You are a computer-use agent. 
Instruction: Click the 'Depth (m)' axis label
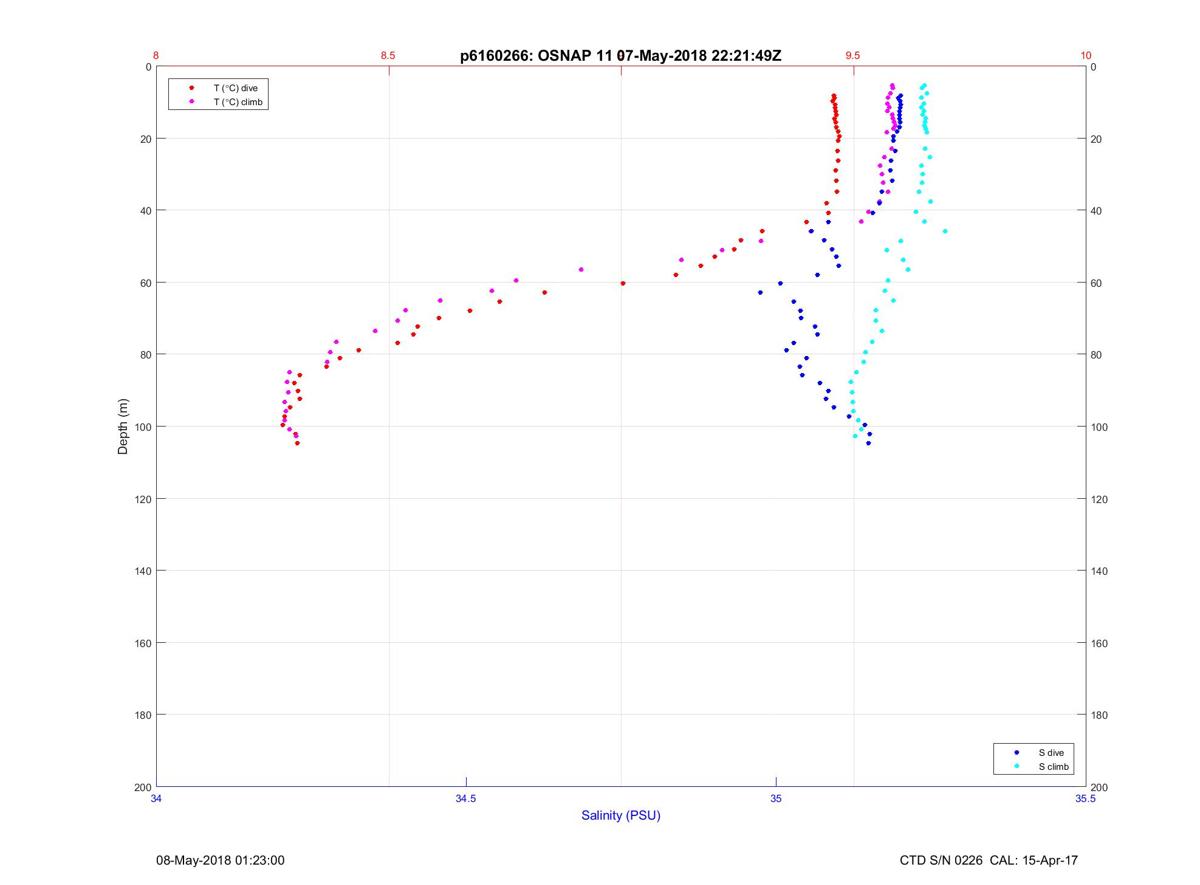point(123,427)
